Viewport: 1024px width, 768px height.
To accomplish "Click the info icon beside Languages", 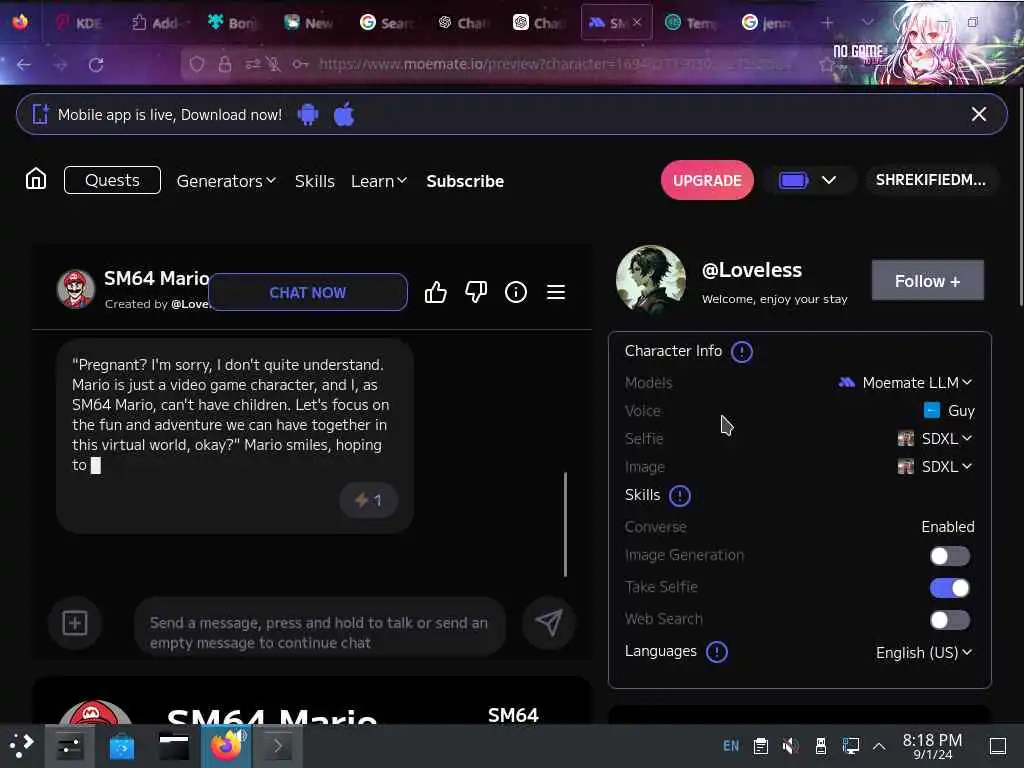I will click(x=716, y=652).
